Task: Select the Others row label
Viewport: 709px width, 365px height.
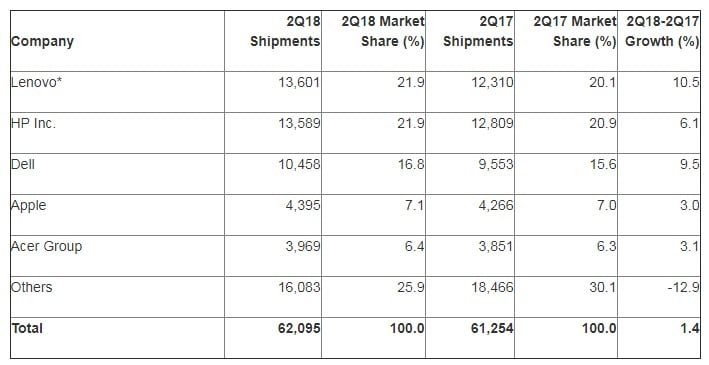Action: tap(32, 287)
